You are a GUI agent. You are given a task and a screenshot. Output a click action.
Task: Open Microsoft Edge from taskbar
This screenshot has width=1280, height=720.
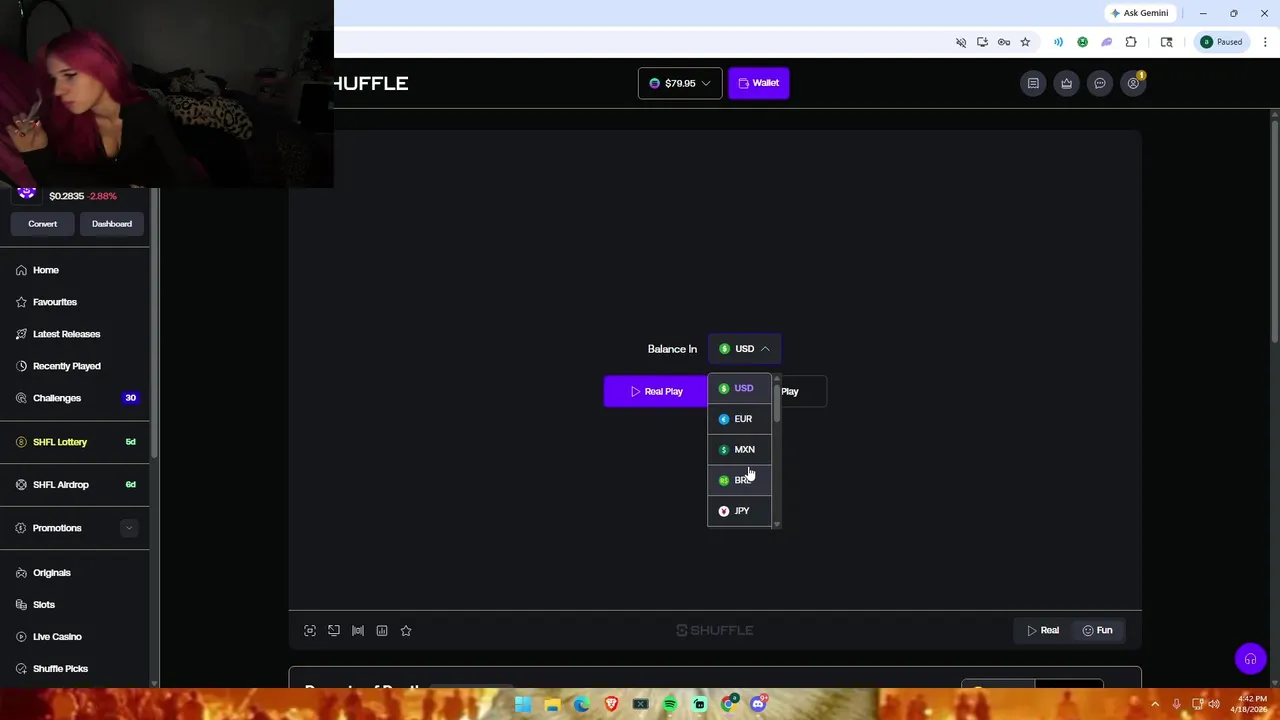coord(581,704)
